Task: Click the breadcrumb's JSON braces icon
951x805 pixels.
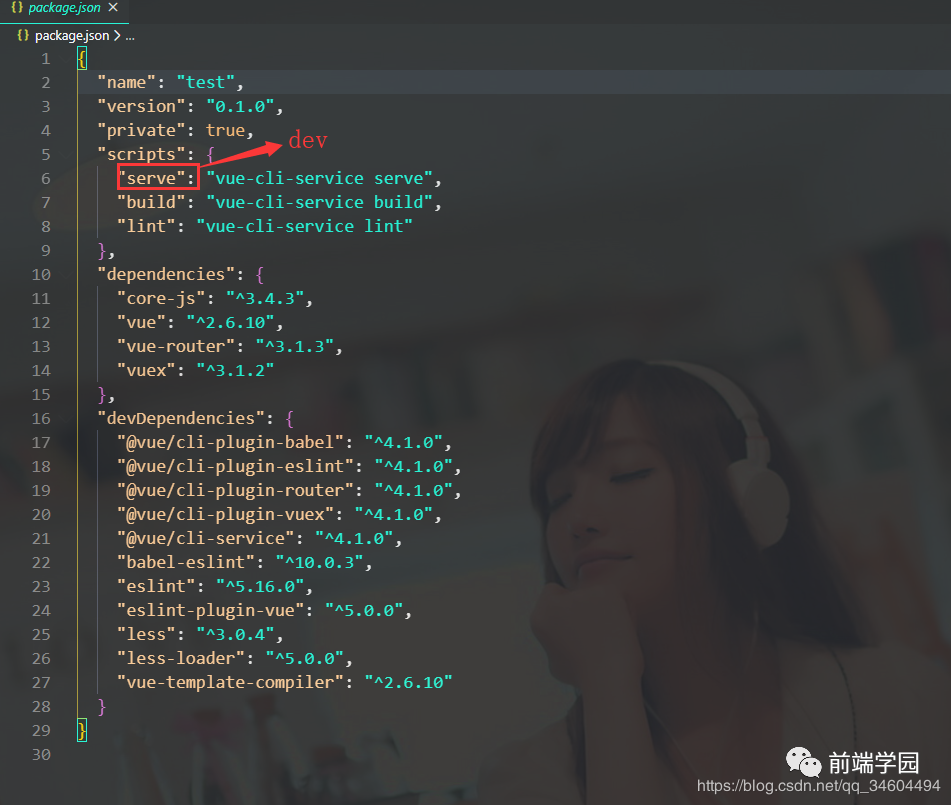Action: 22,35
